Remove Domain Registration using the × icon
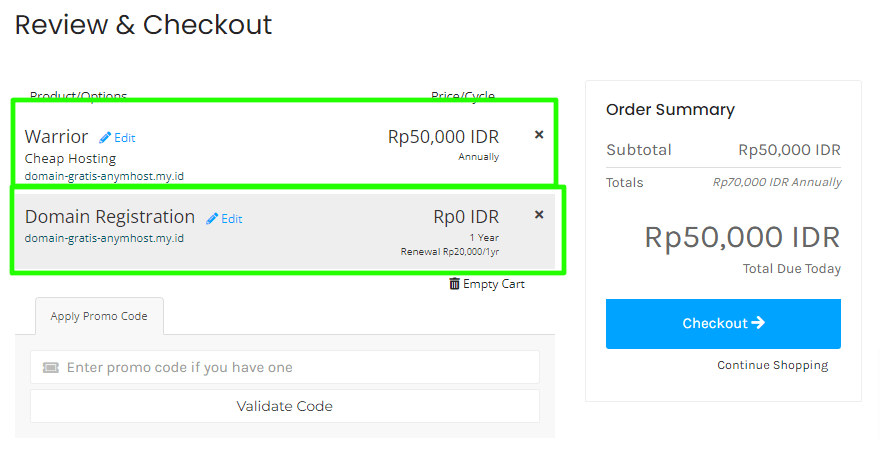880x457 pixels. (x=539, y=214)
